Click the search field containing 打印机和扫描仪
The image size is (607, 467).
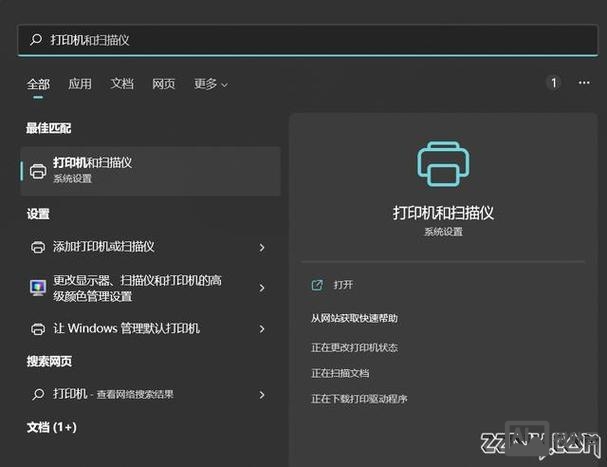308,40
